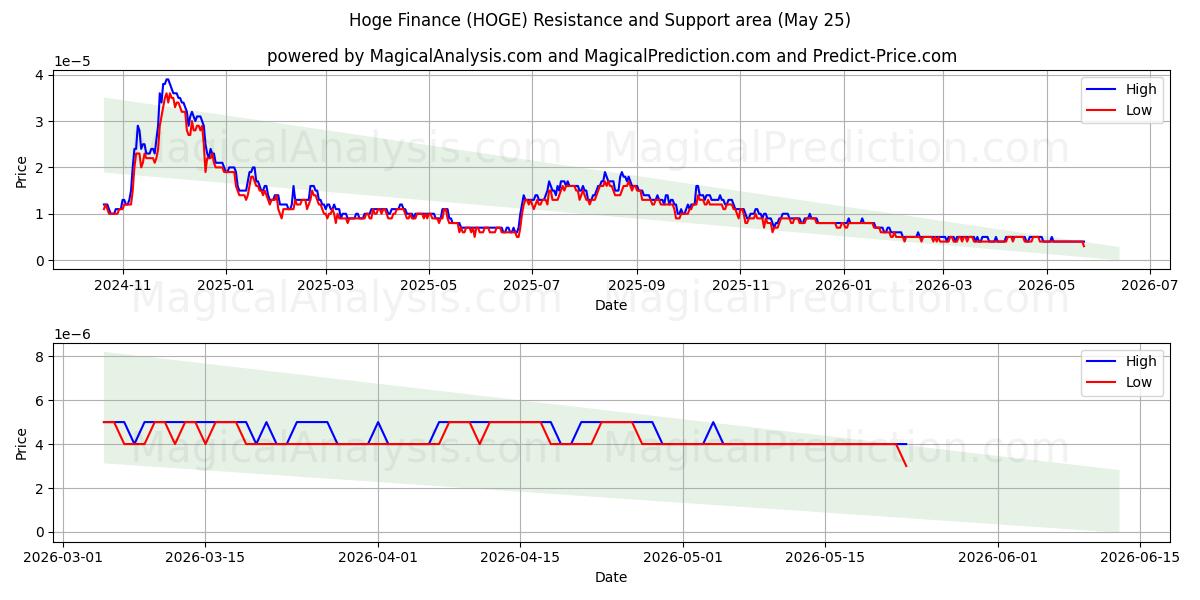This screenshot has height=600, width=1200.
Task: Click the 'Price' y-axis label of the top chart
Action: tap(22, 170)
